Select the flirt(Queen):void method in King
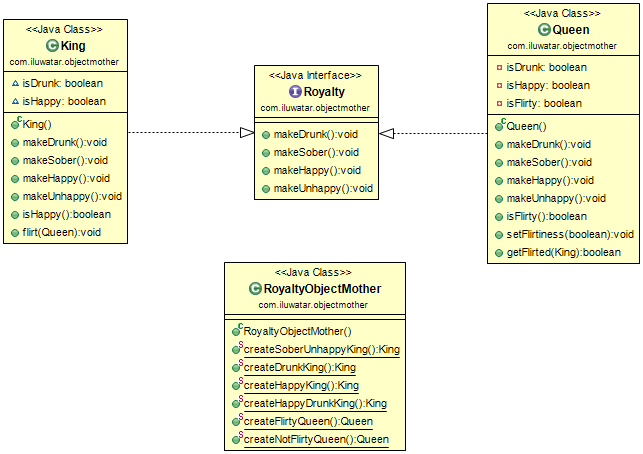The width and height of the screenshot is (643, 454). coord(62,232)
